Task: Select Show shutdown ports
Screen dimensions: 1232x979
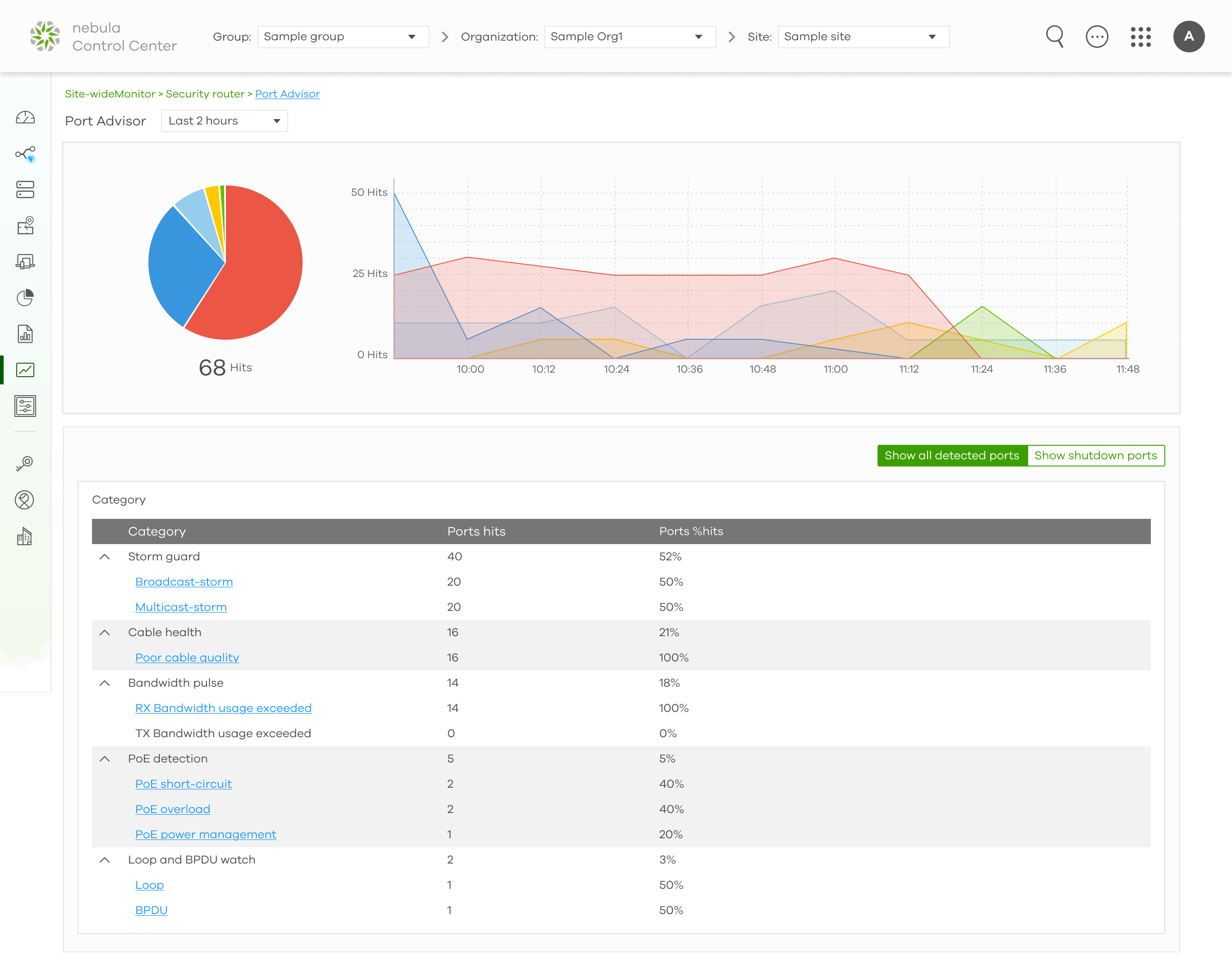Action: click(x=1095, y=456)
